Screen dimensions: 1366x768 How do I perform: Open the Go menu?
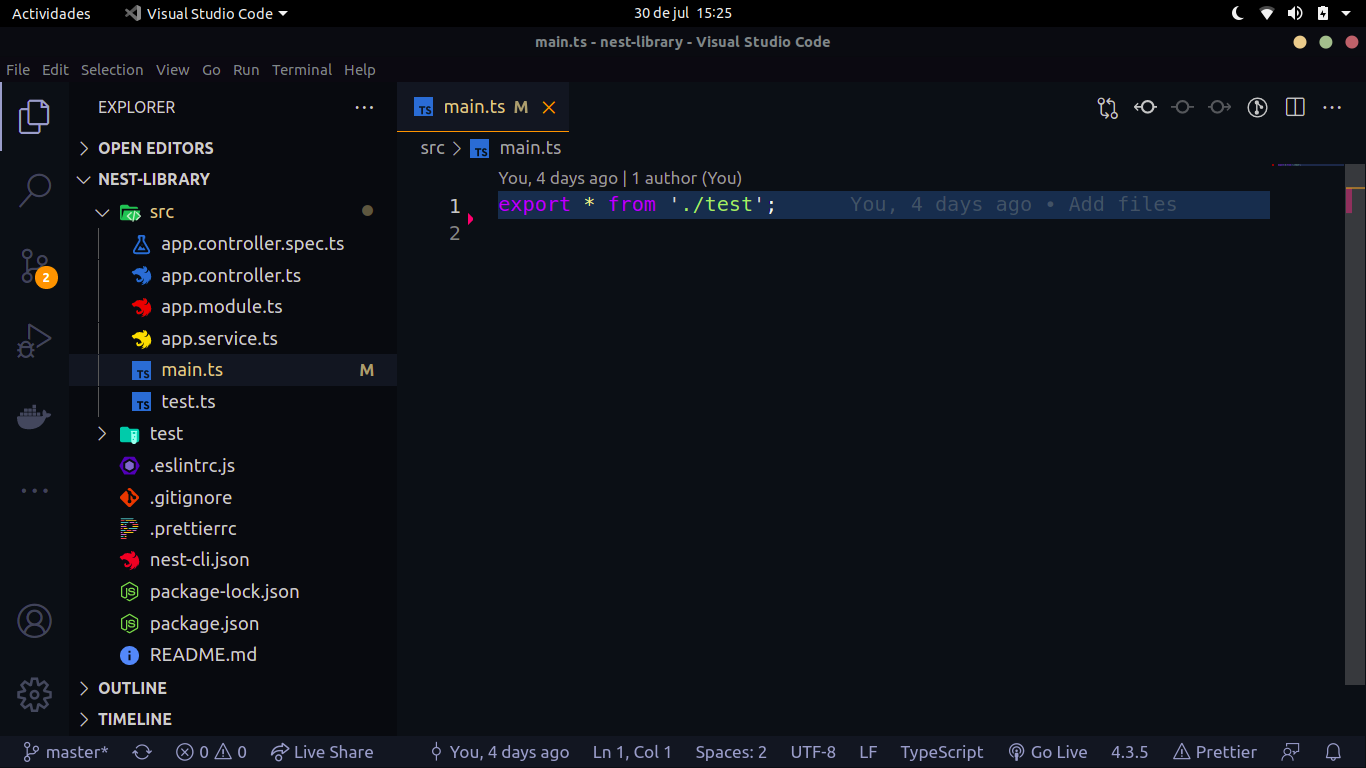click(x=211, y=70)
